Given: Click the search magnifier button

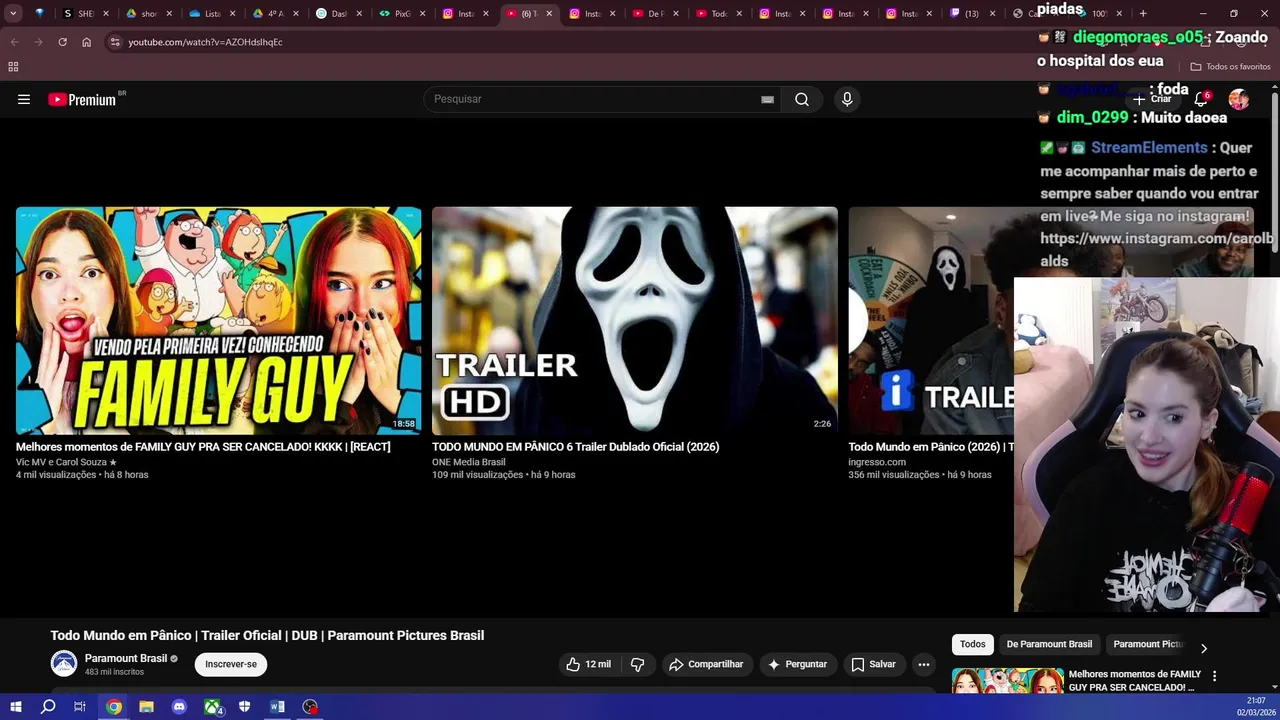Looking at the screenshot, I should [x=802, y=99].
